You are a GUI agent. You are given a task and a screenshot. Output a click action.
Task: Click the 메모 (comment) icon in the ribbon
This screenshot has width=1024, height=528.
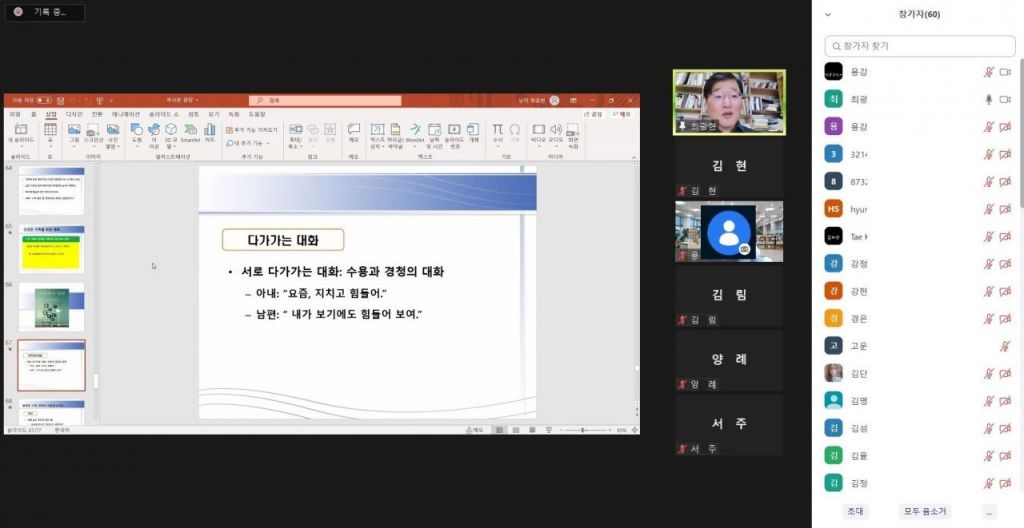tap(353, 131)
